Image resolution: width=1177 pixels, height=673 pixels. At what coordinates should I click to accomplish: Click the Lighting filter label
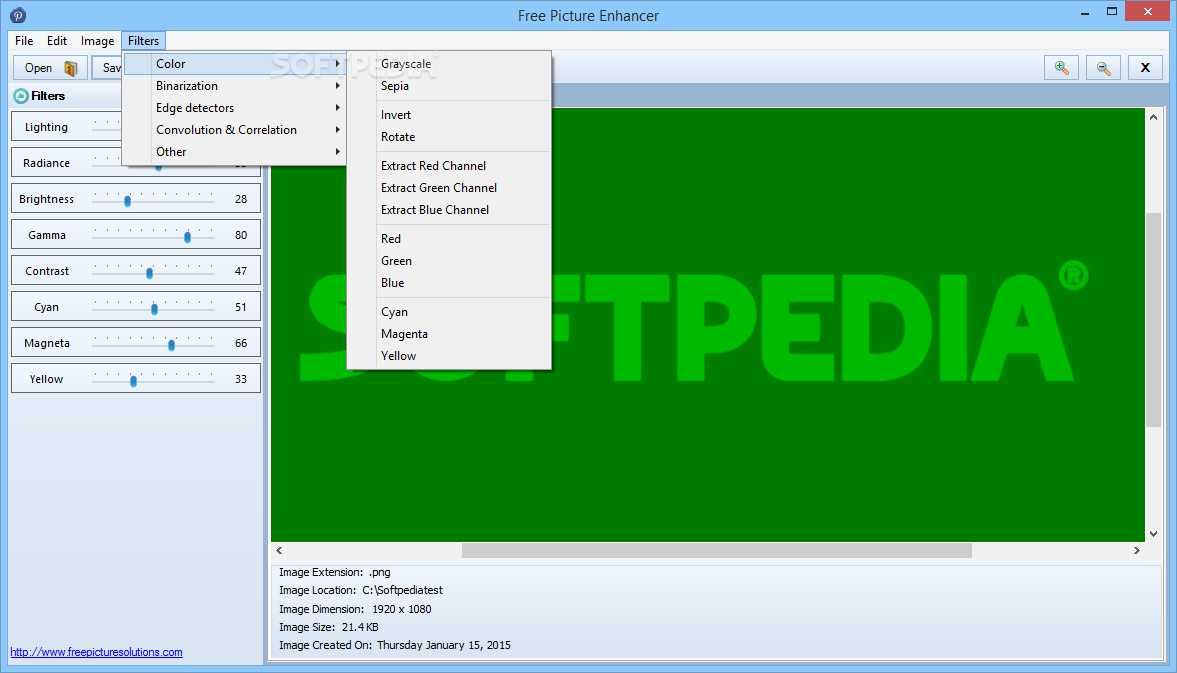(46, 127)
